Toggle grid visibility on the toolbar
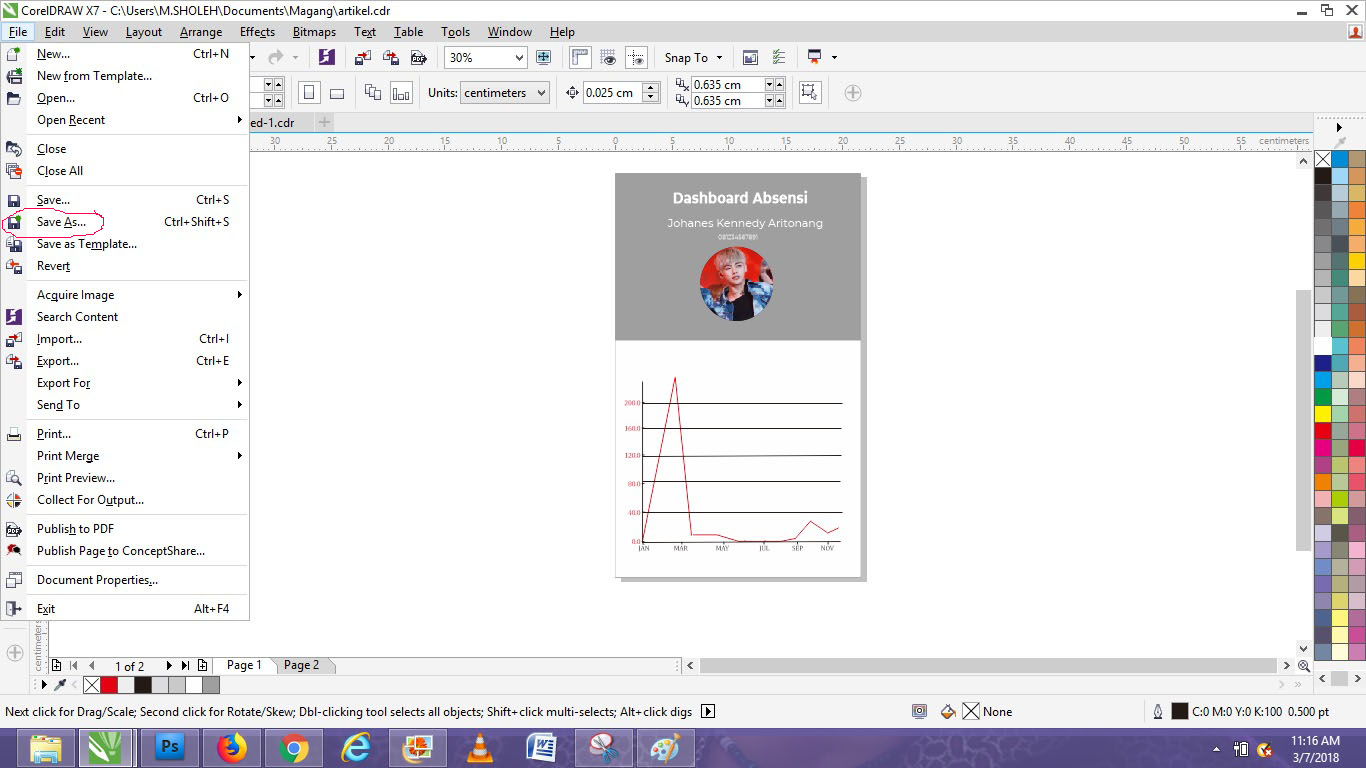Image resolution: width=1366 pixels, height=768 pixels. point(607,57)
